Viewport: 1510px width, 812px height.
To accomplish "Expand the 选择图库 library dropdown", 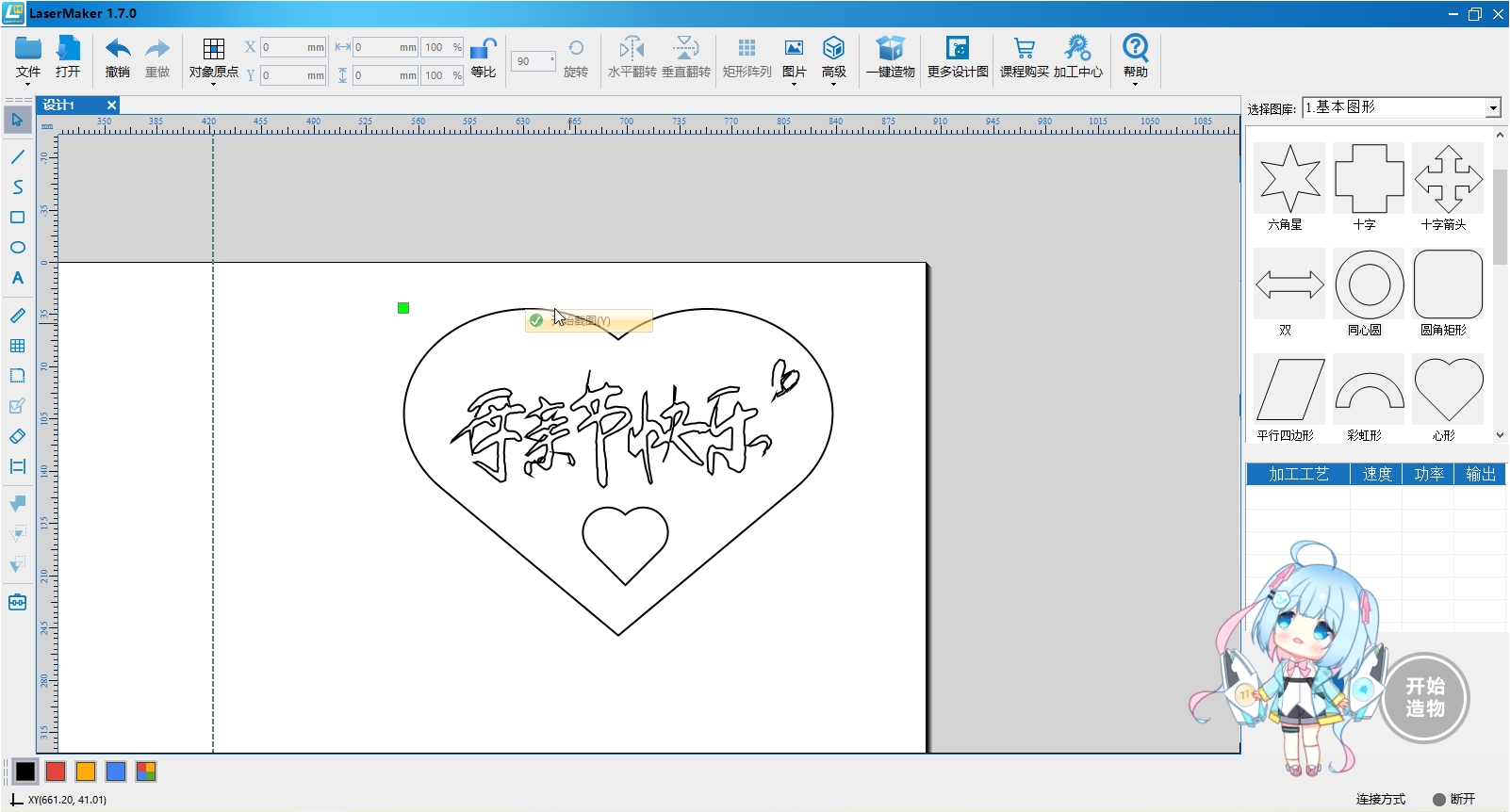I will tap(1493, 108).
